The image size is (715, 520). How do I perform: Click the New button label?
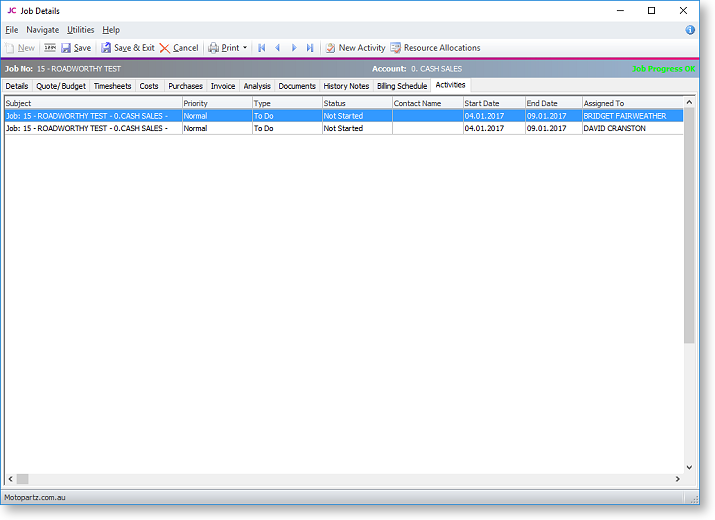coord(26,48)
